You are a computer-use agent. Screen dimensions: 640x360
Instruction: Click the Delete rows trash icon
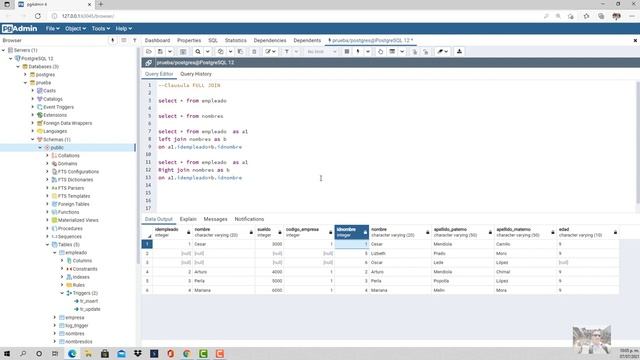point(254,51)
